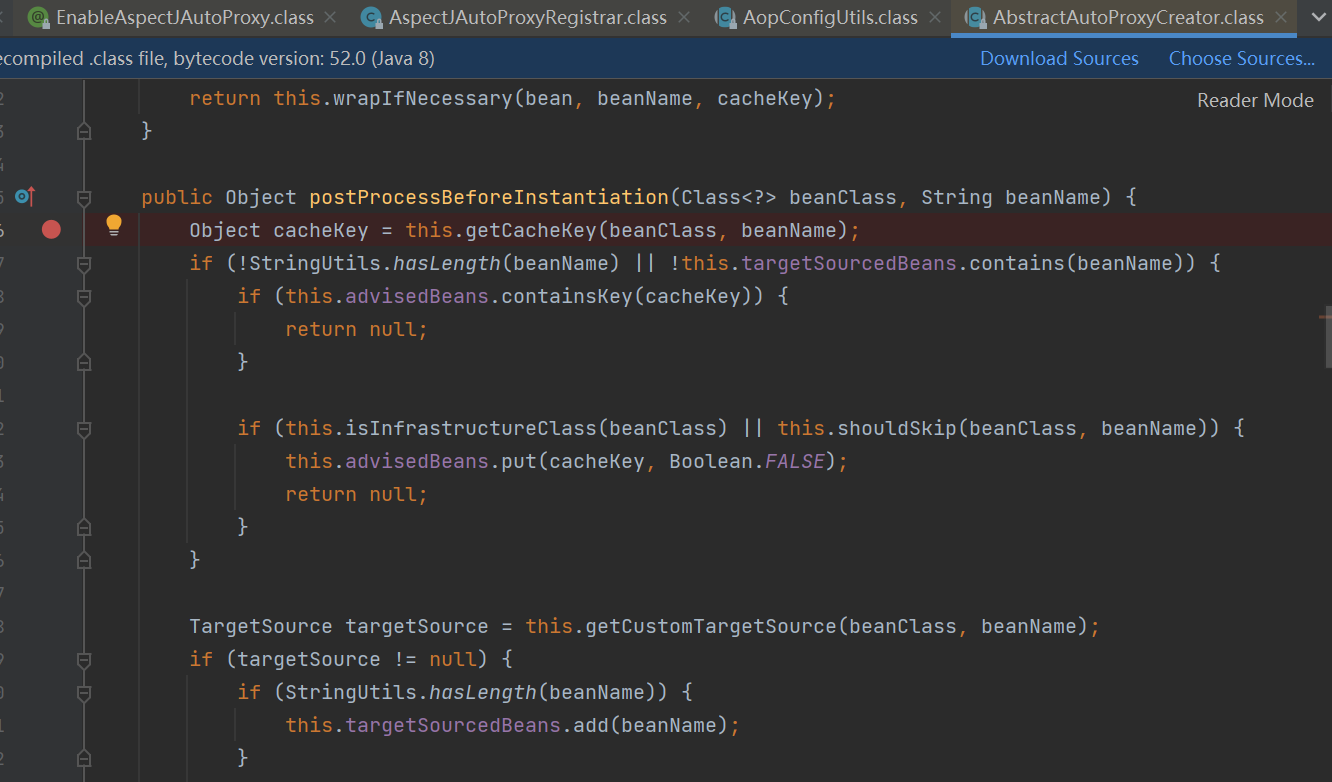Fold the isInfrastructureClass if block
This screenshot has width=1332, height=782.
click(x=84, y=429)
